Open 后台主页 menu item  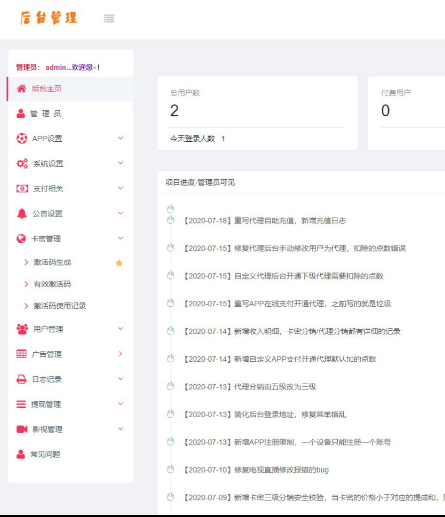(x=70, y=89)
